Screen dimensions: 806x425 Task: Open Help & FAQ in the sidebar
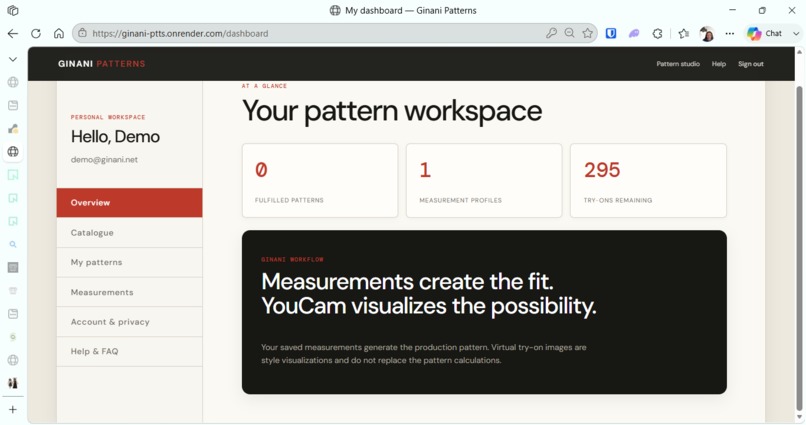click(130, 352)
